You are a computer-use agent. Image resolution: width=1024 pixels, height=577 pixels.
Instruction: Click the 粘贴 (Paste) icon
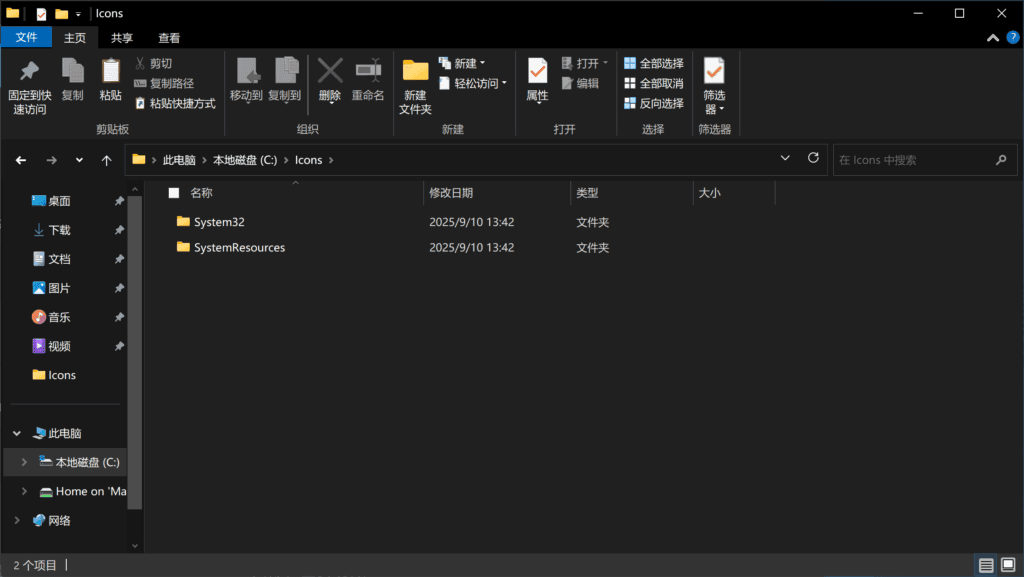point(109,72)
